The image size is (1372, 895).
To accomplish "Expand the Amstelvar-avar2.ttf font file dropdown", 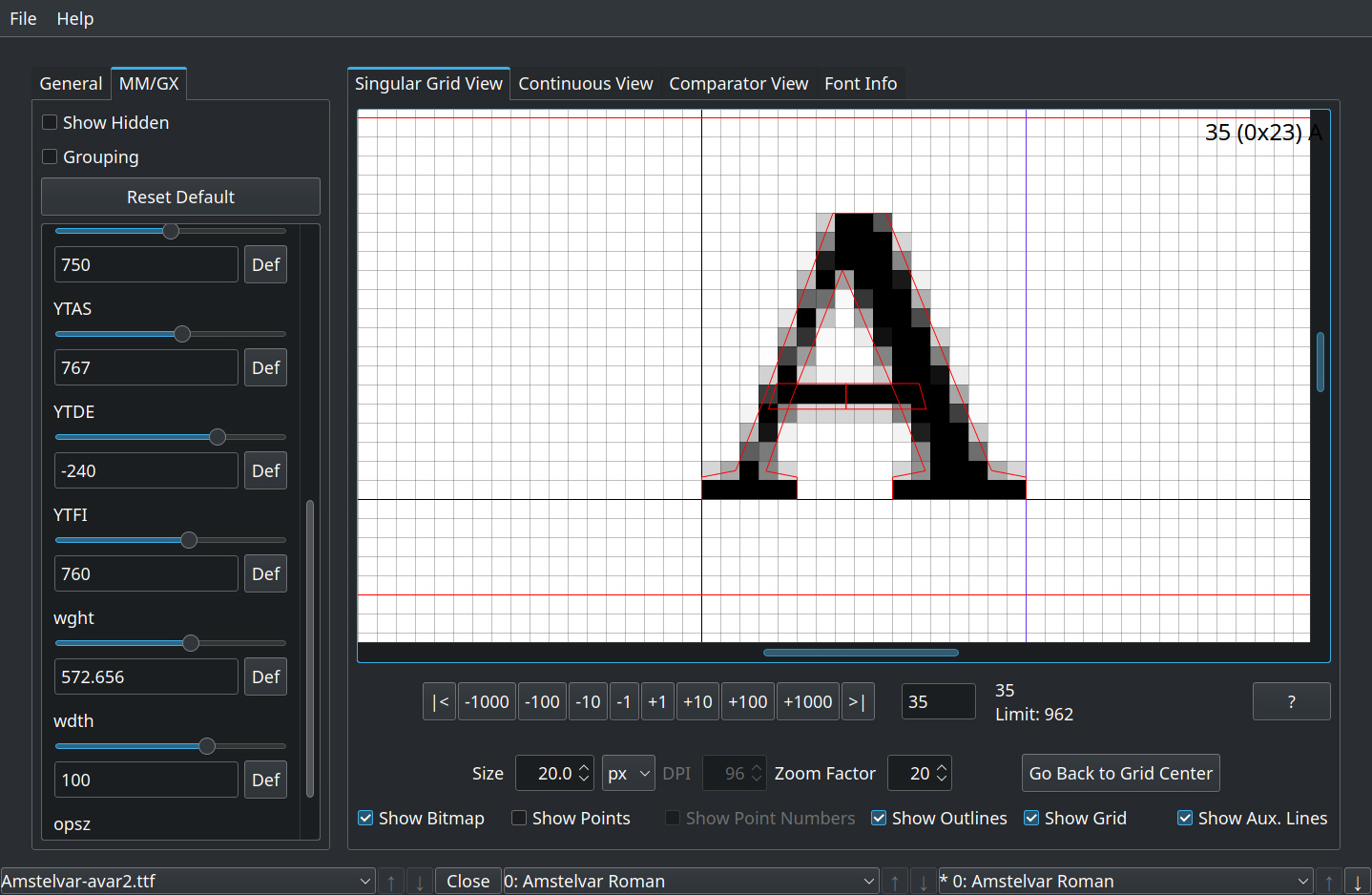I will point(187,882).
